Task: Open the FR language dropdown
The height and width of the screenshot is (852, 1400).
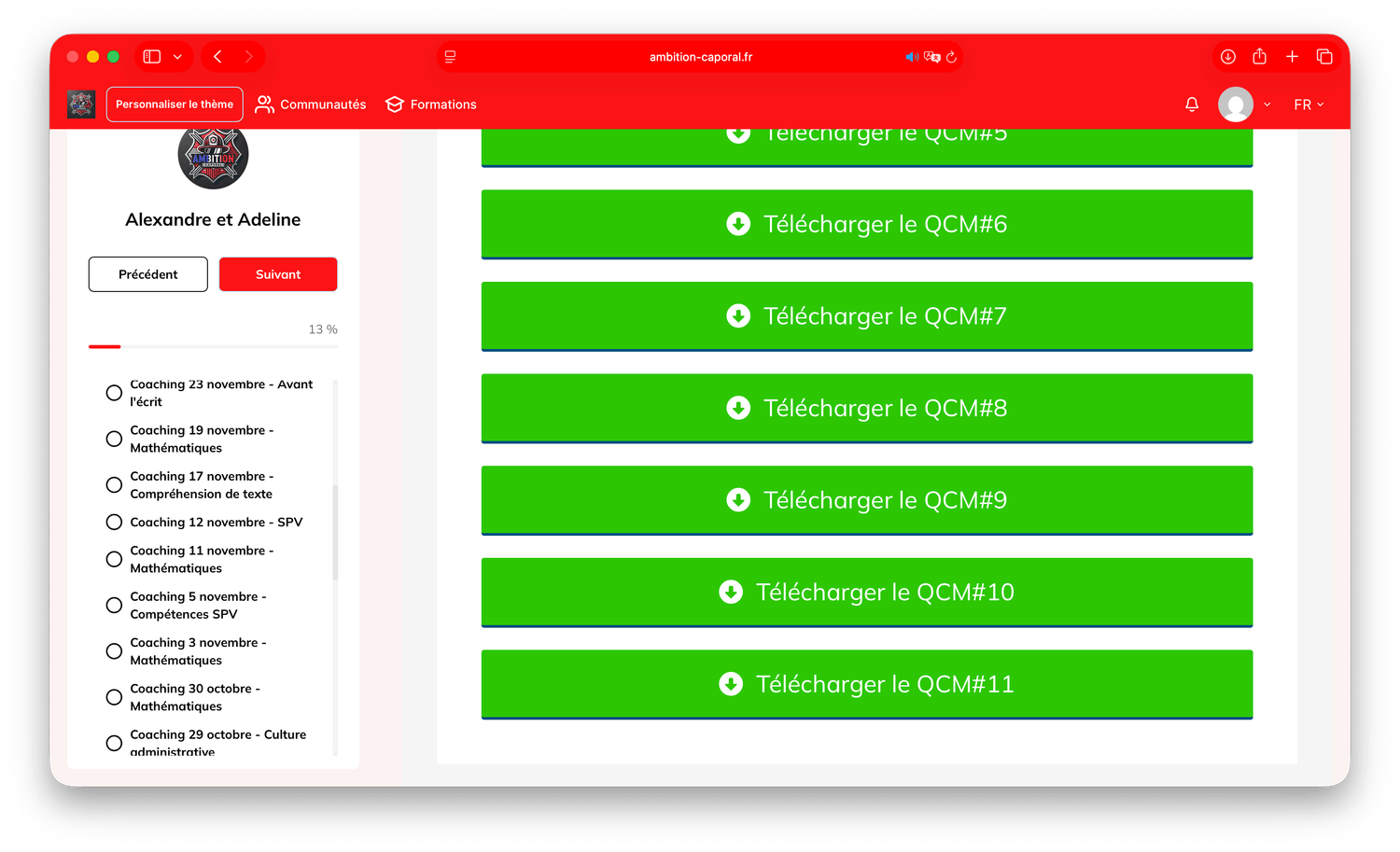Action: point(1309,105)
